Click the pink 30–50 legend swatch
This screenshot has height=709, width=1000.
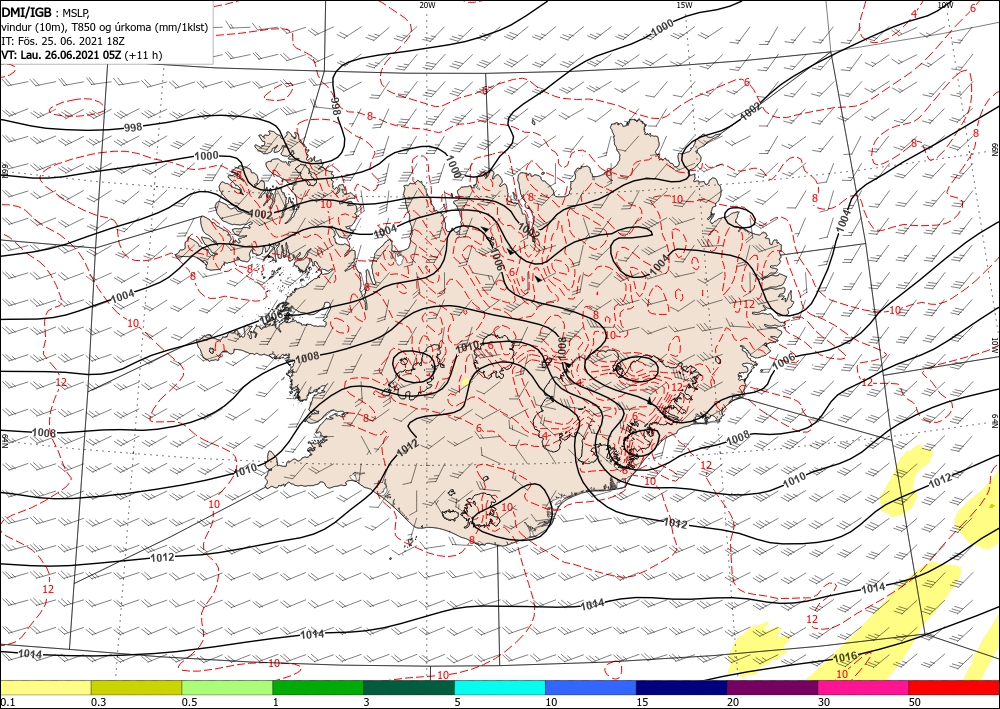coord(864,687)
